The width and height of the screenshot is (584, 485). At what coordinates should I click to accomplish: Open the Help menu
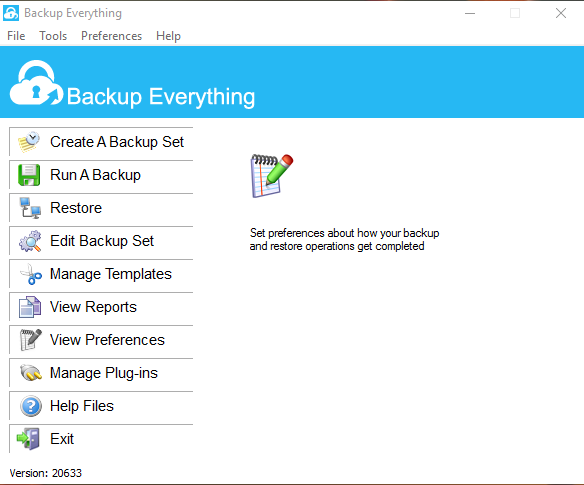click(x=168, y=36)
